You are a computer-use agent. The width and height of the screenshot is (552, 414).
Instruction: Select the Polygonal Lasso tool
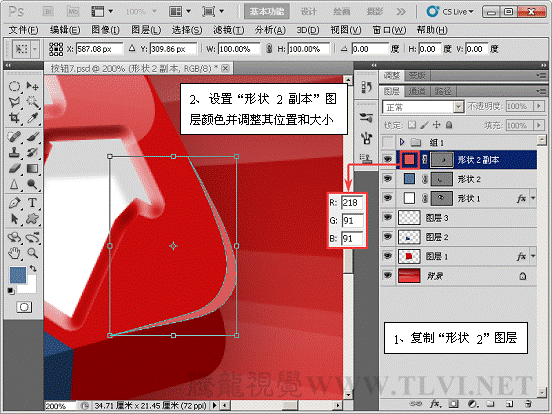tap(14, 102)
